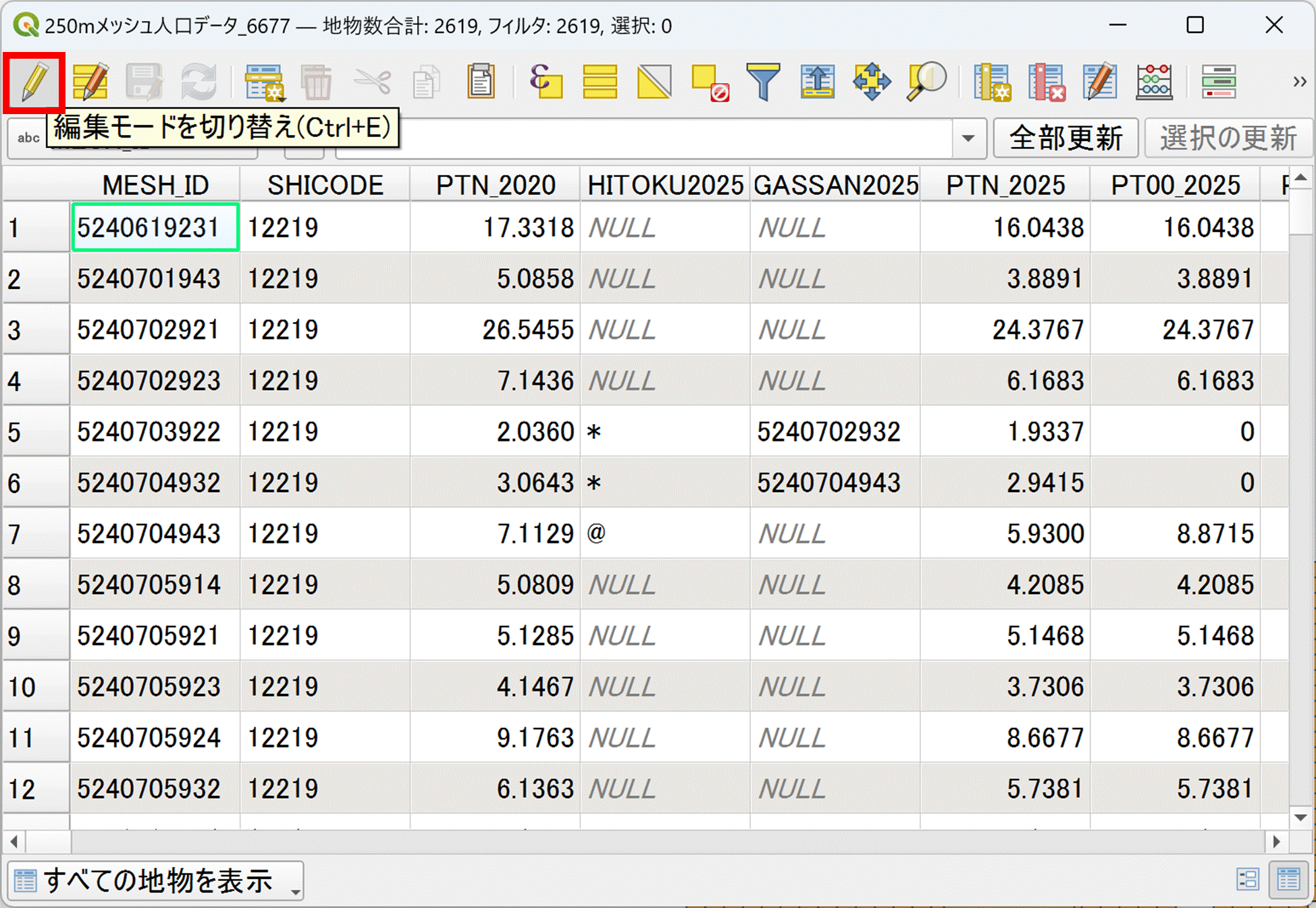This screenshot has width=1316, height=908.
Task: Open すべての地物を表示 filter menu
Action: (x=156, y=880)
